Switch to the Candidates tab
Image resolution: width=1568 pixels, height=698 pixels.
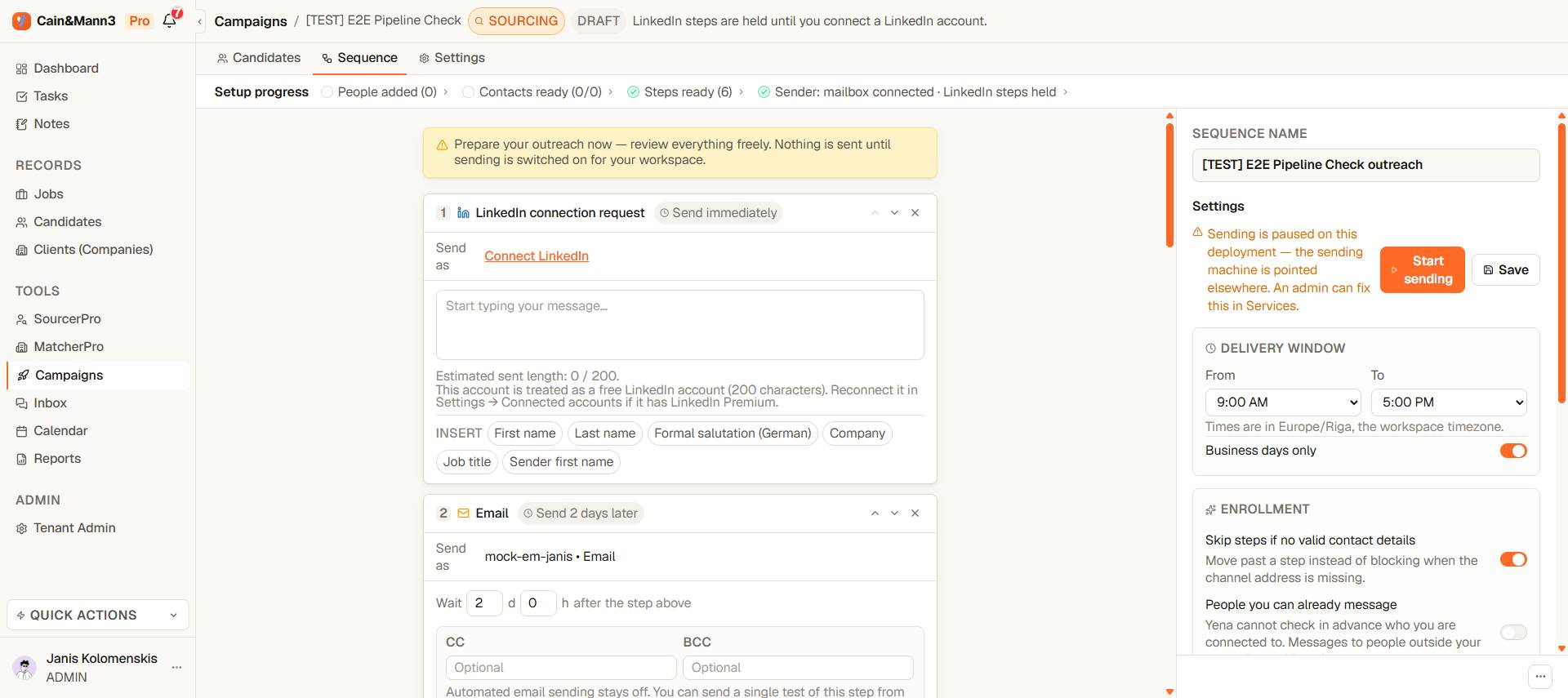[259, 58]
